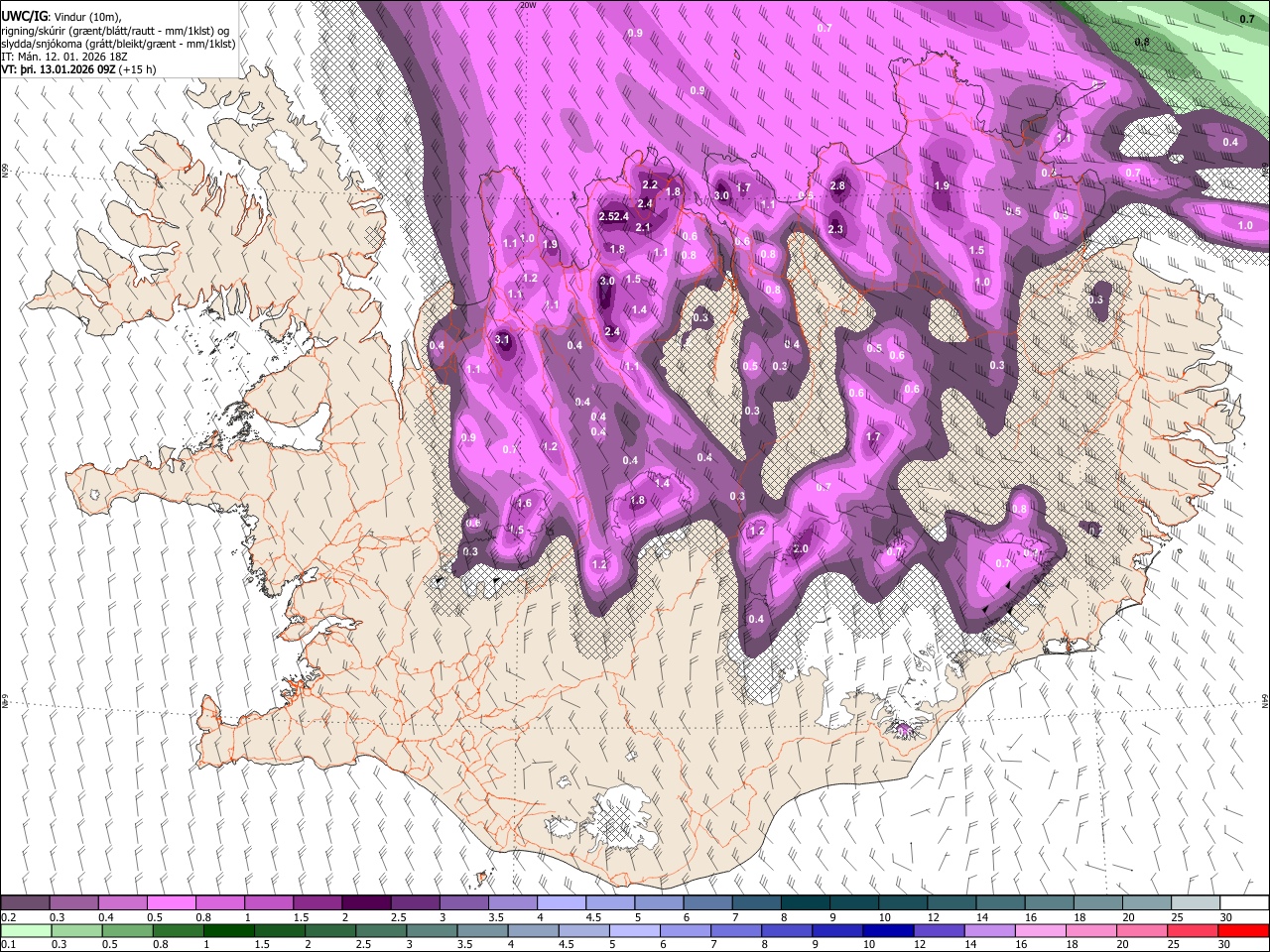The width and height of the screenshot is (1270, 952).
Task: Select the 2.3 snowfall value on the map
Action: tap(835, 230)
